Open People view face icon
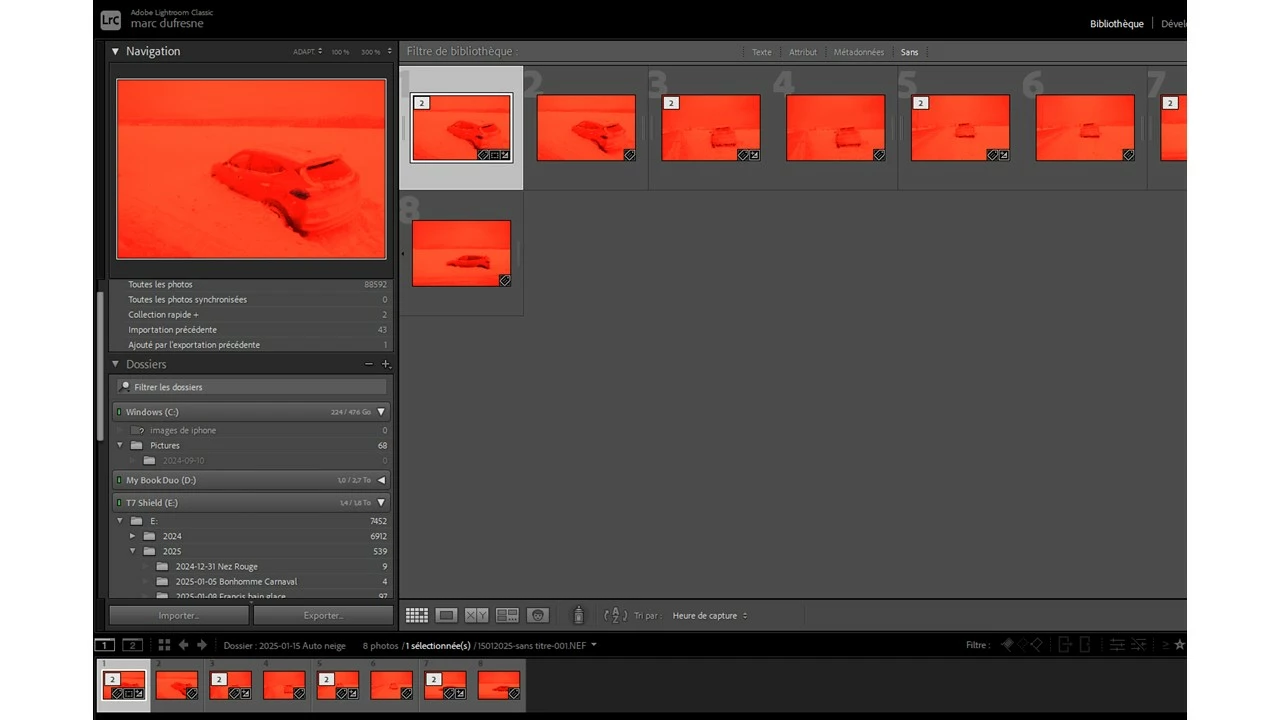The height and width of the screenshot is (720, 1280). click(538, 615)
